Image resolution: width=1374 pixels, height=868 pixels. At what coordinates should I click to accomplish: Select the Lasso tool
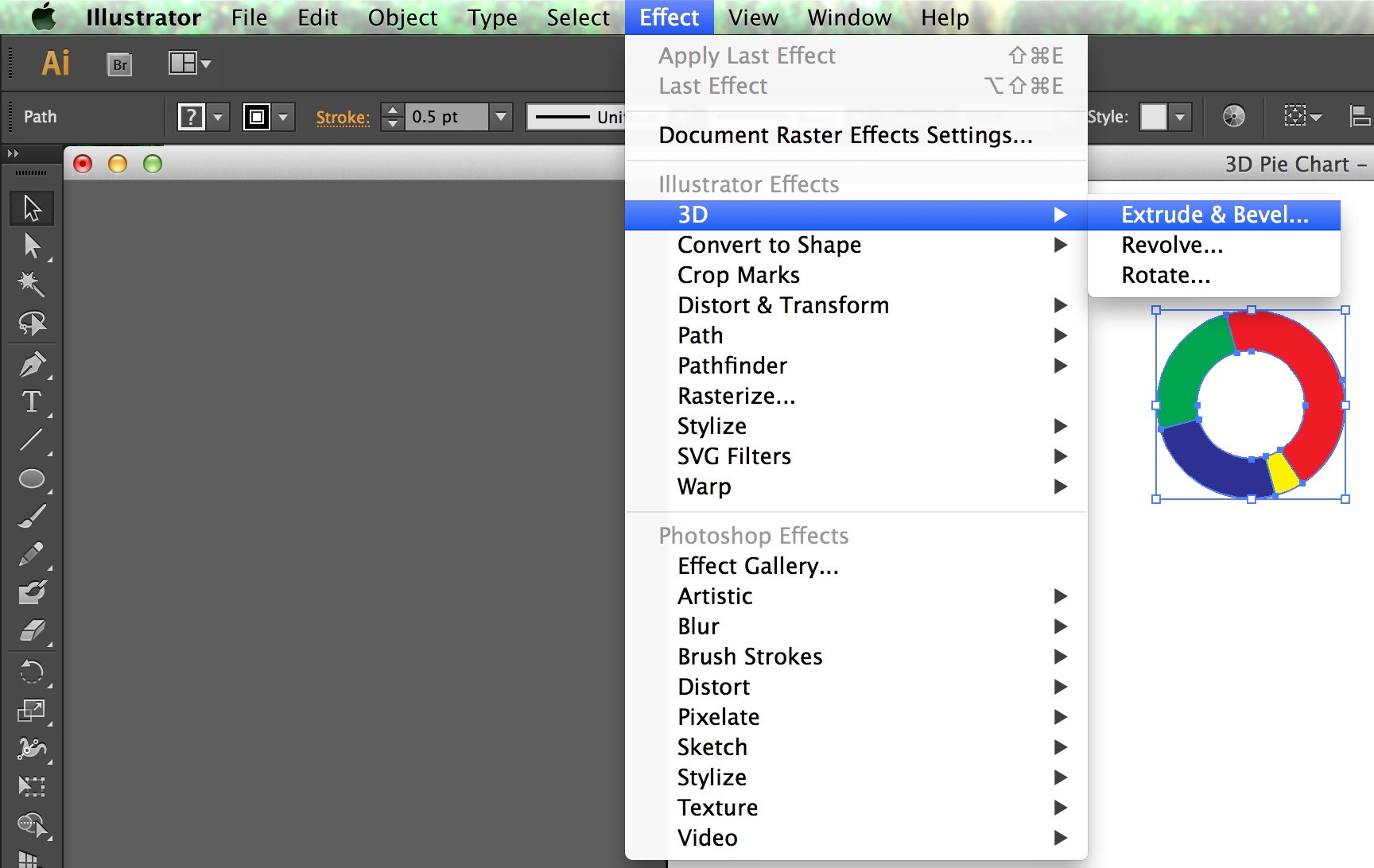(x=32, y=323)
